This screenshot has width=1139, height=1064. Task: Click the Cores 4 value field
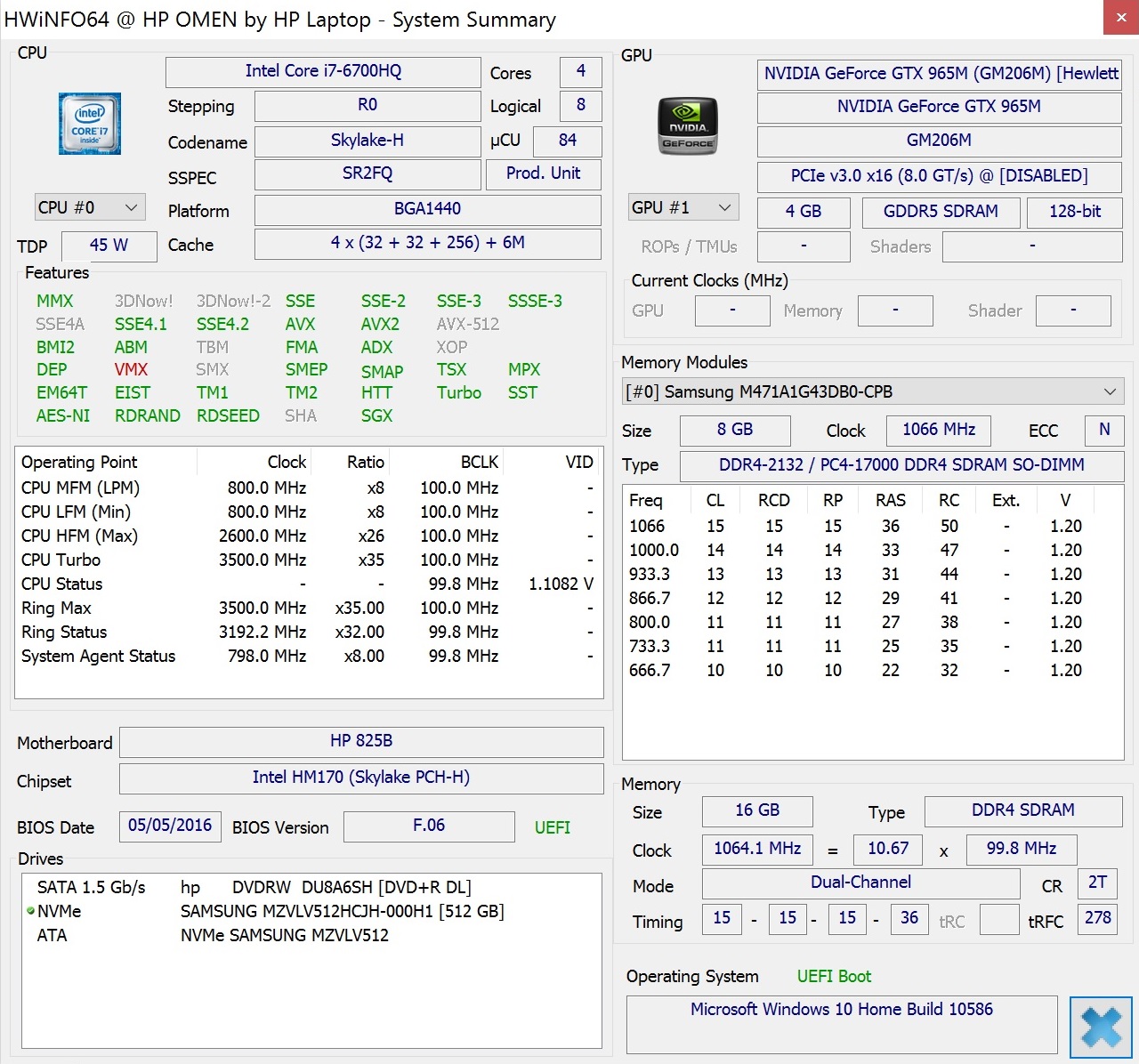(x=581, y=72)
